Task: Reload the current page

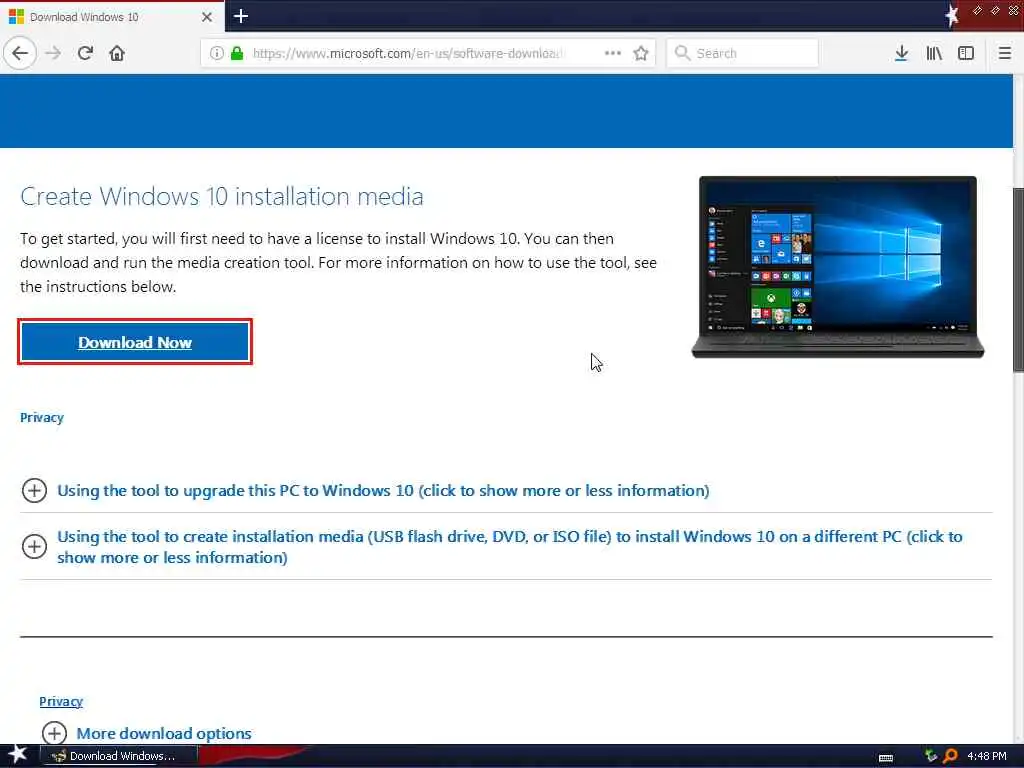Action: (85, 53)
